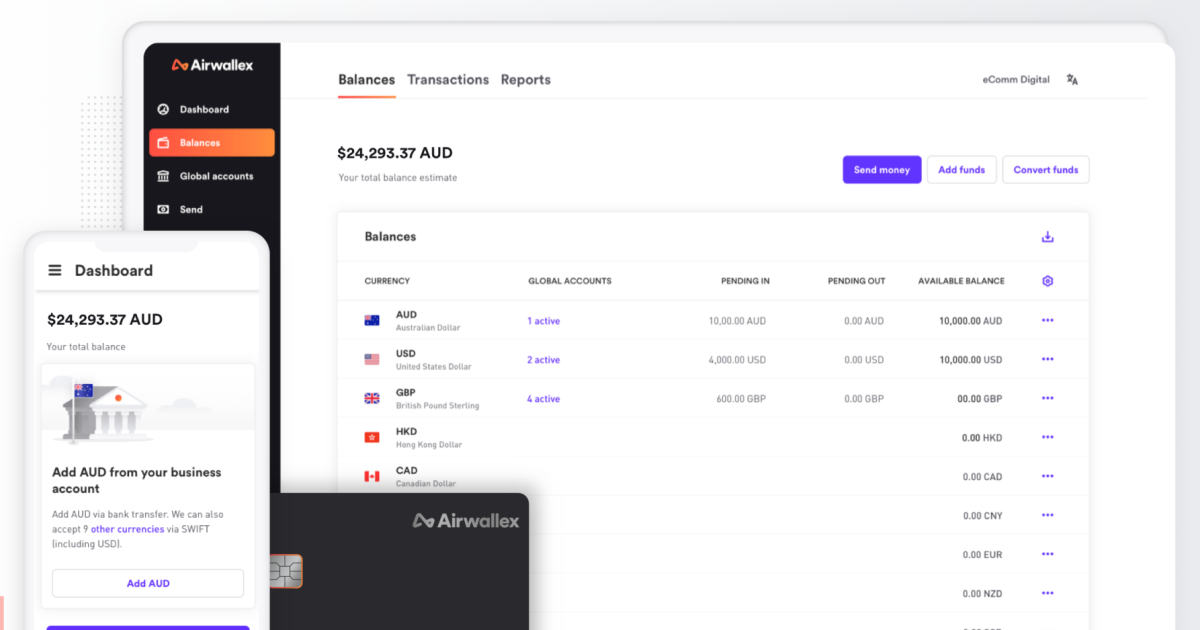Open the AUD row more-options menu
This screenshot has height=630, width=1200.
[x=1048, y=320]
